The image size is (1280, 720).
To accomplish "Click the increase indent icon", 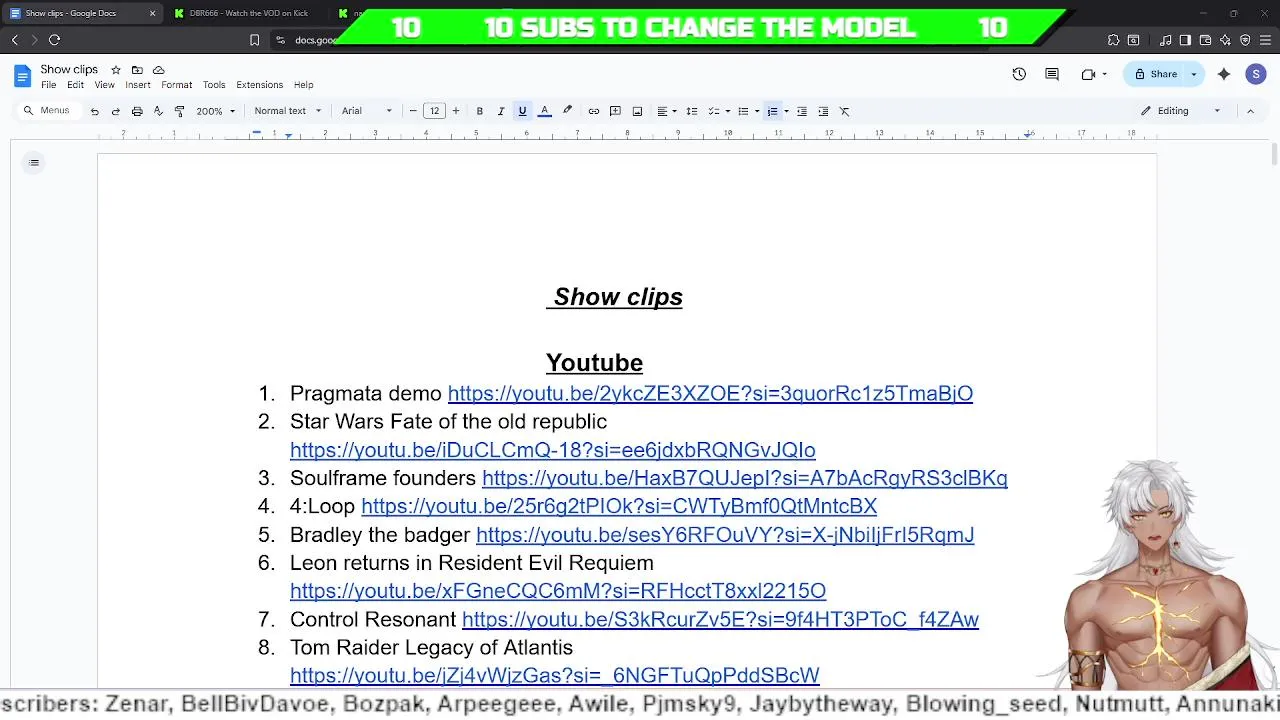I will (x=823, y=111).
